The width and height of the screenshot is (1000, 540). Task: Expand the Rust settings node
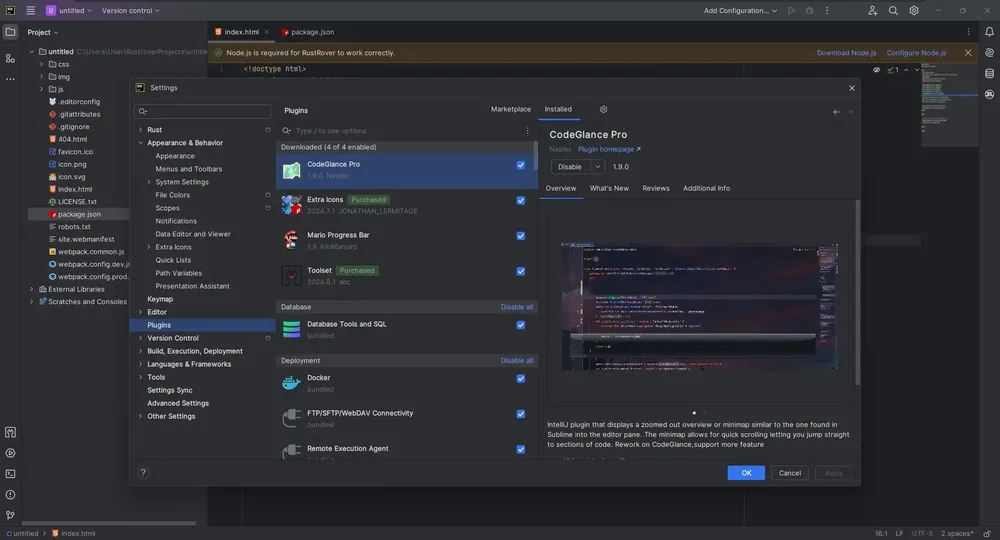(140, 129)
